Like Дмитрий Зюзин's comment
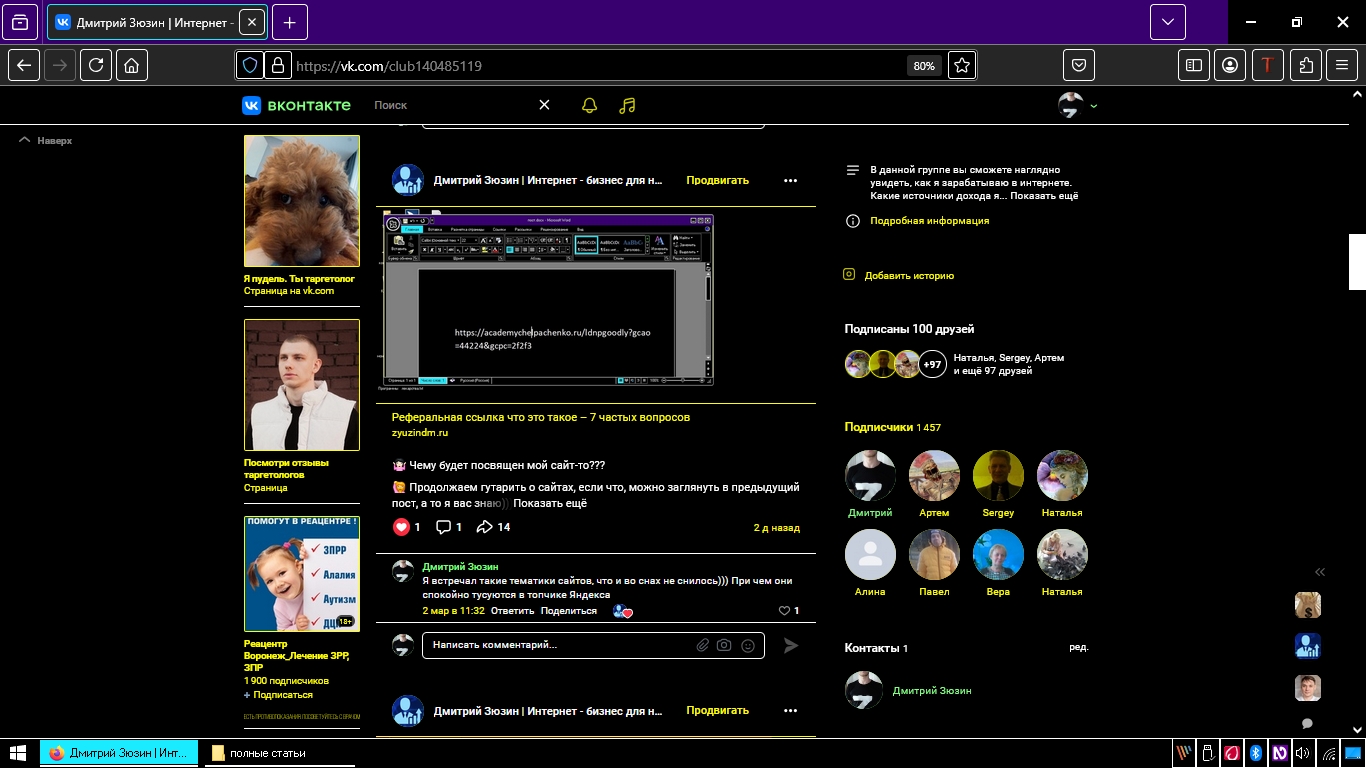Image resolution: width=1366 pixels, height=768 pixels. click(784, 611)
